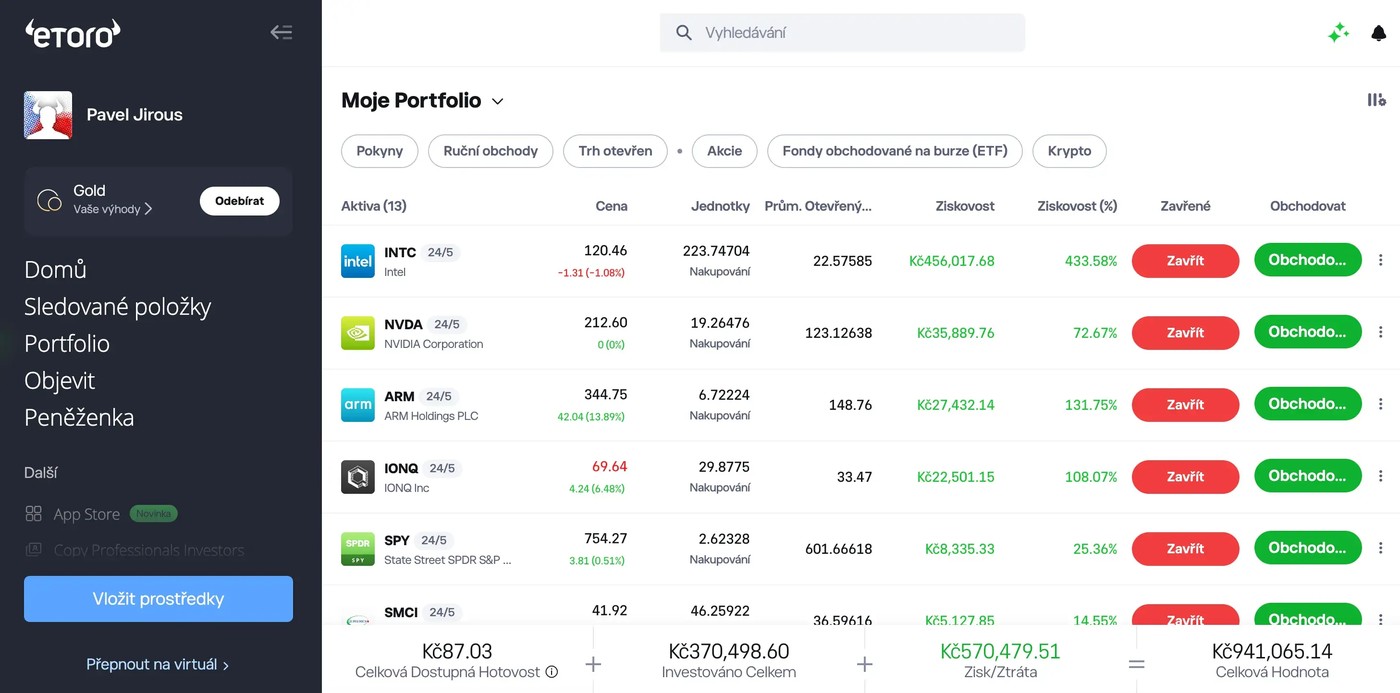Screen dimensions: 1400x693
Task: Select the Krypto filter chip
Action: pos(1069,151)
